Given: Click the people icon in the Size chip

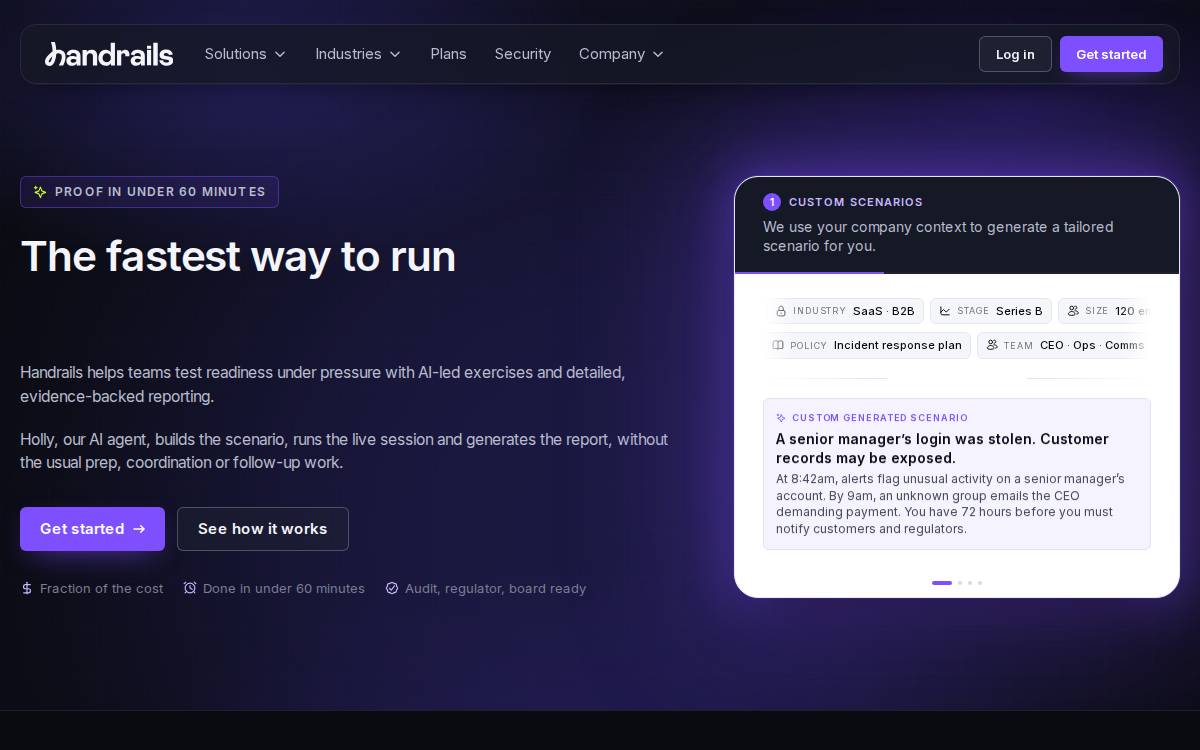Looking at the screenshot, I should pyautogui.click(x=1073, y=311).
